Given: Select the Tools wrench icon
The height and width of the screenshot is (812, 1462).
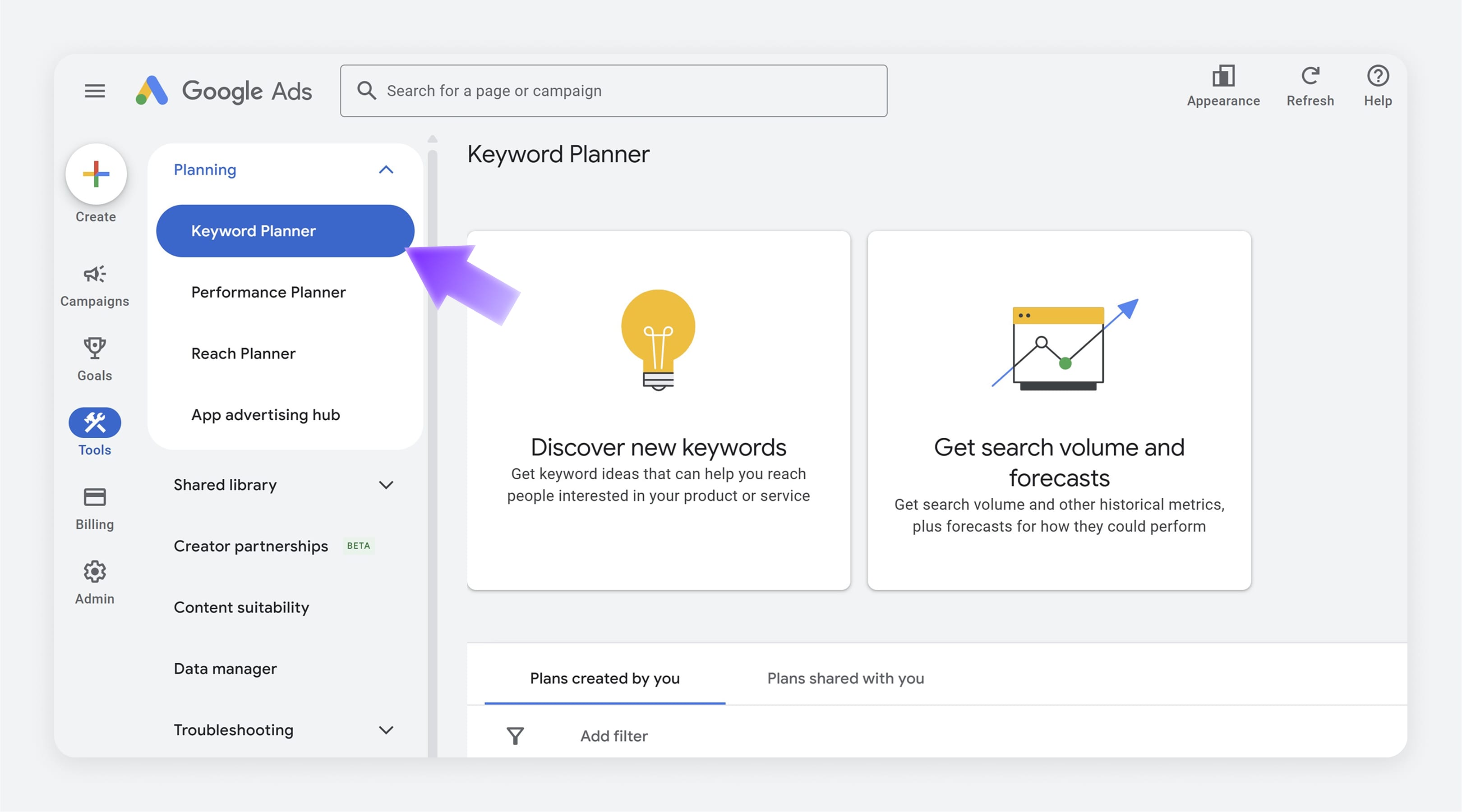Looking at the screenshot, I should [95, 423].
